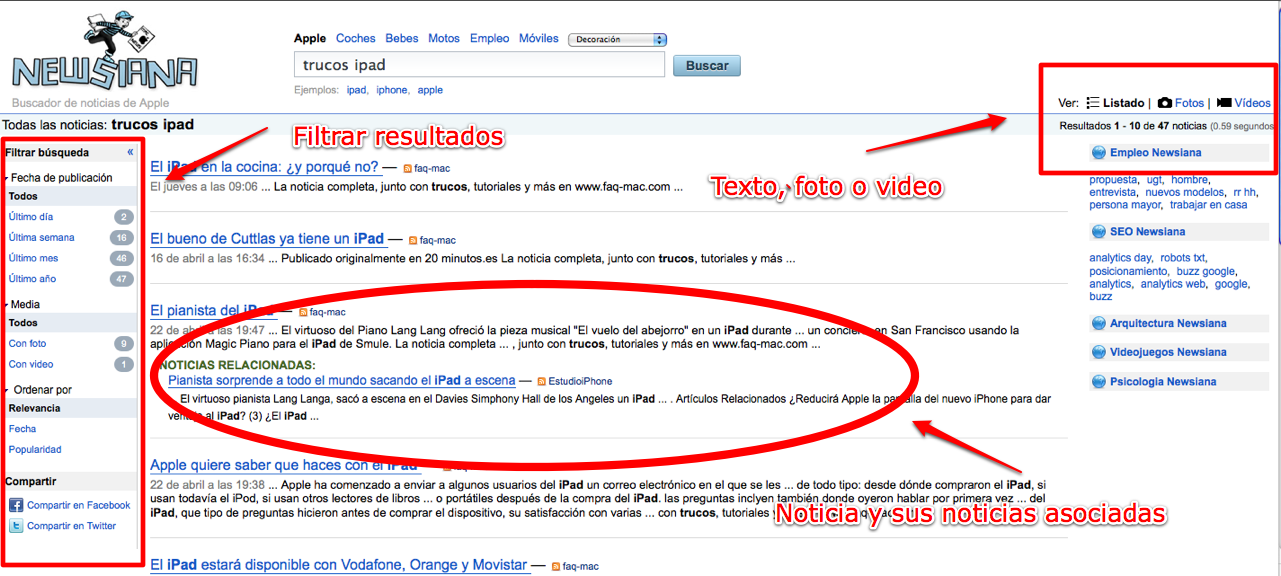Screen dimensions: 1281x576
Task: Collapse the Media filter section triangle
Action: pyautogui.click(x=7, y=304)
